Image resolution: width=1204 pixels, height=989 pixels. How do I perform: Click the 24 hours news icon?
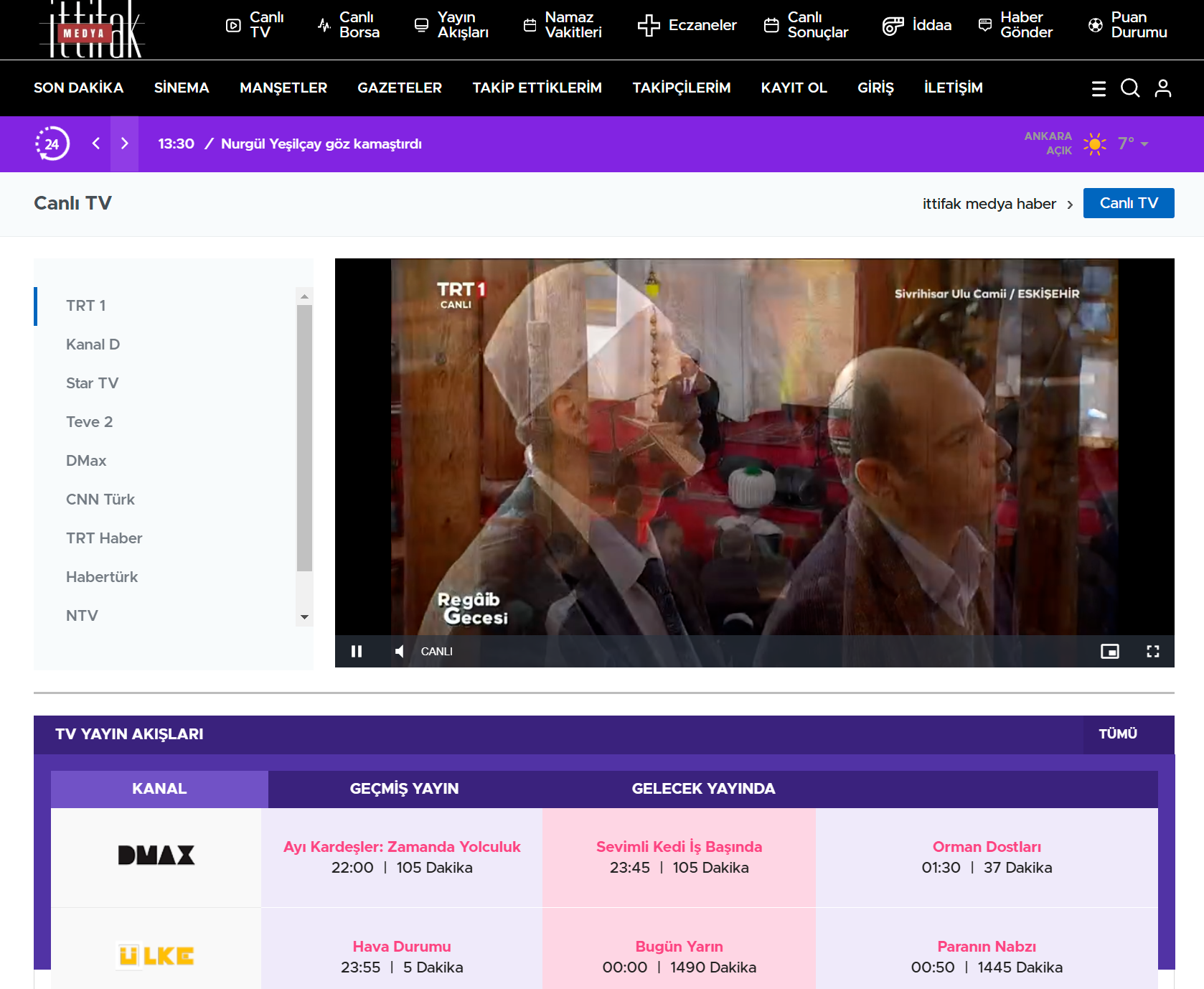(x=52, y=144)
